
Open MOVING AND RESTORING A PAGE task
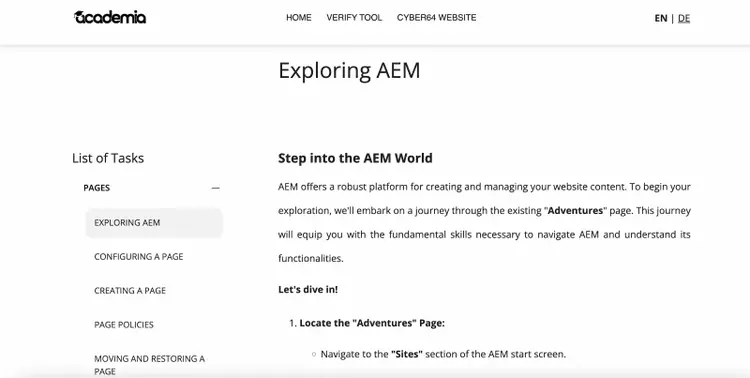(x=149, y=365)
